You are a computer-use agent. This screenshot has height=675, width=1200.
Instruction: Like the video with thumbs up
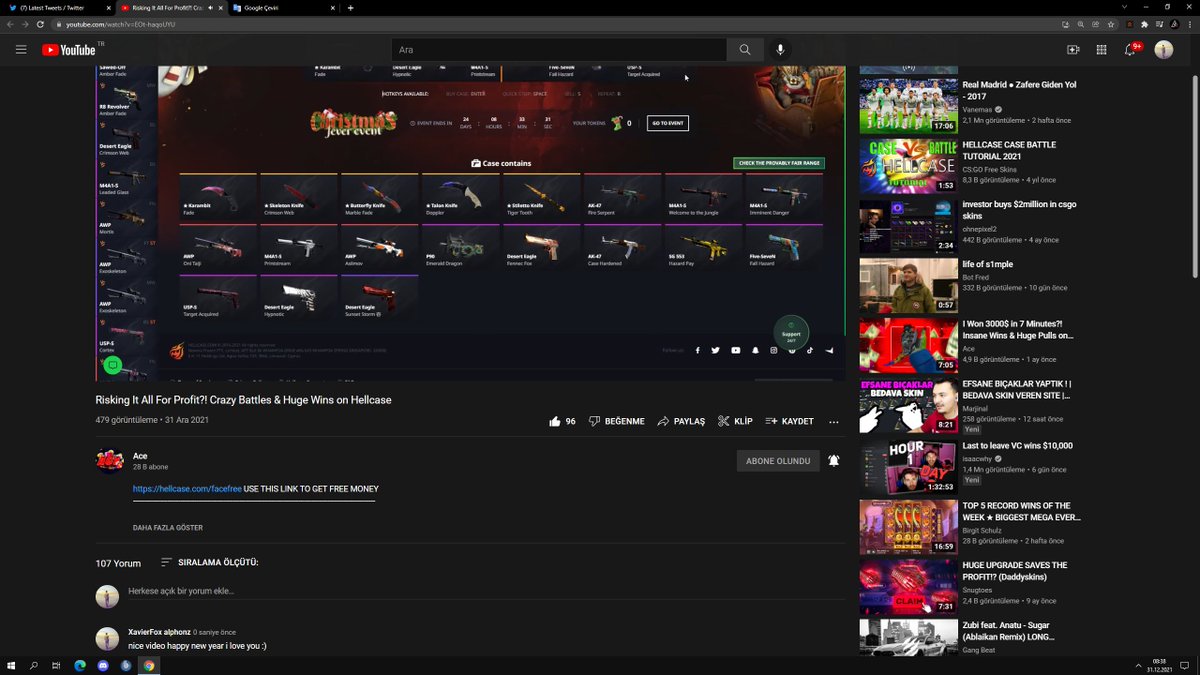[x=562, y=421]
